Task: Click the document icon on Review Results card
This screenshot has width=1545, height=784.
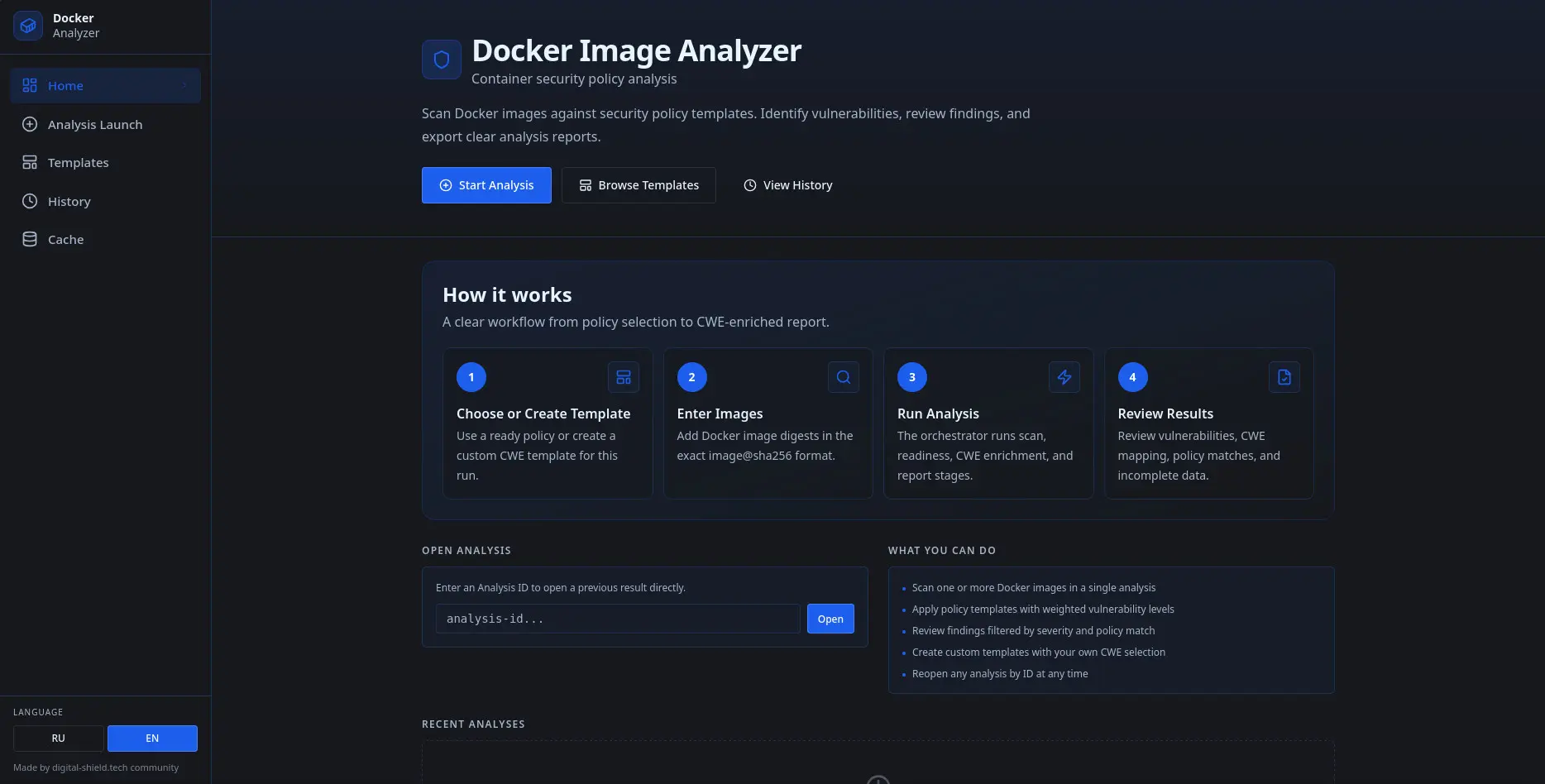Action: point(1284,377)
